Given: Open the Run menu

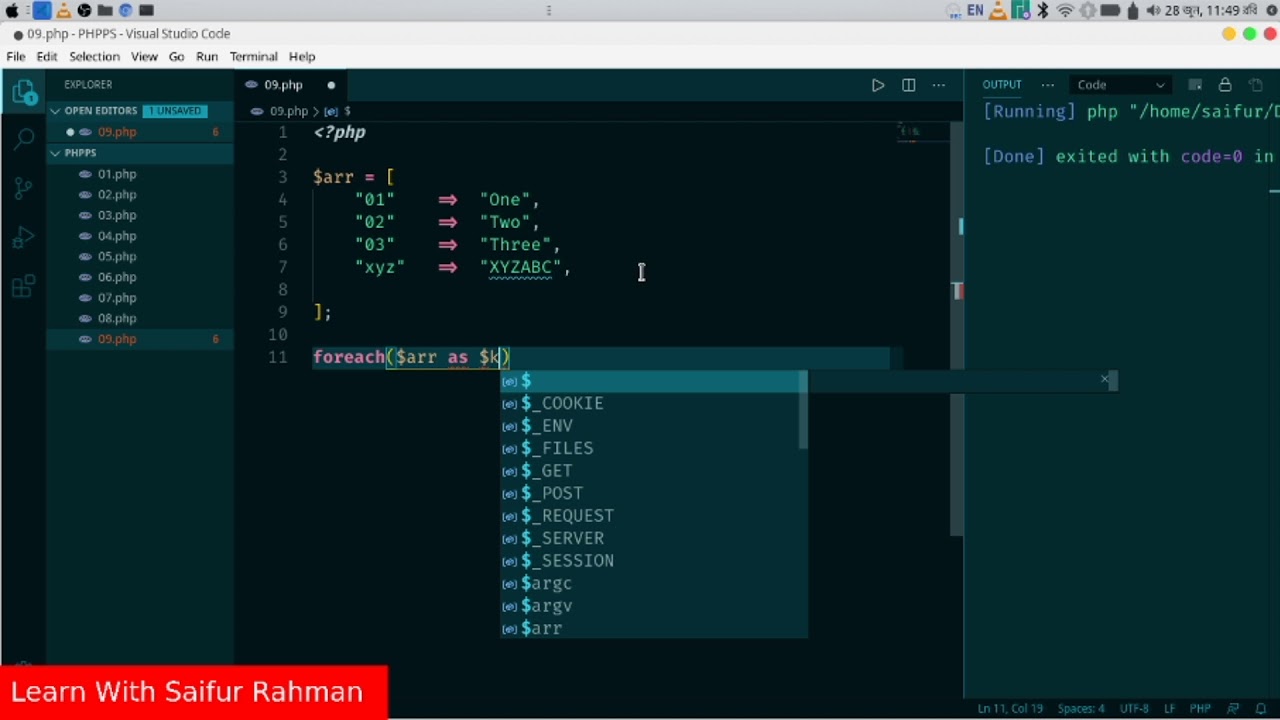Looking at the screenshot, I should pyautogui.click(x=207, y=57).
